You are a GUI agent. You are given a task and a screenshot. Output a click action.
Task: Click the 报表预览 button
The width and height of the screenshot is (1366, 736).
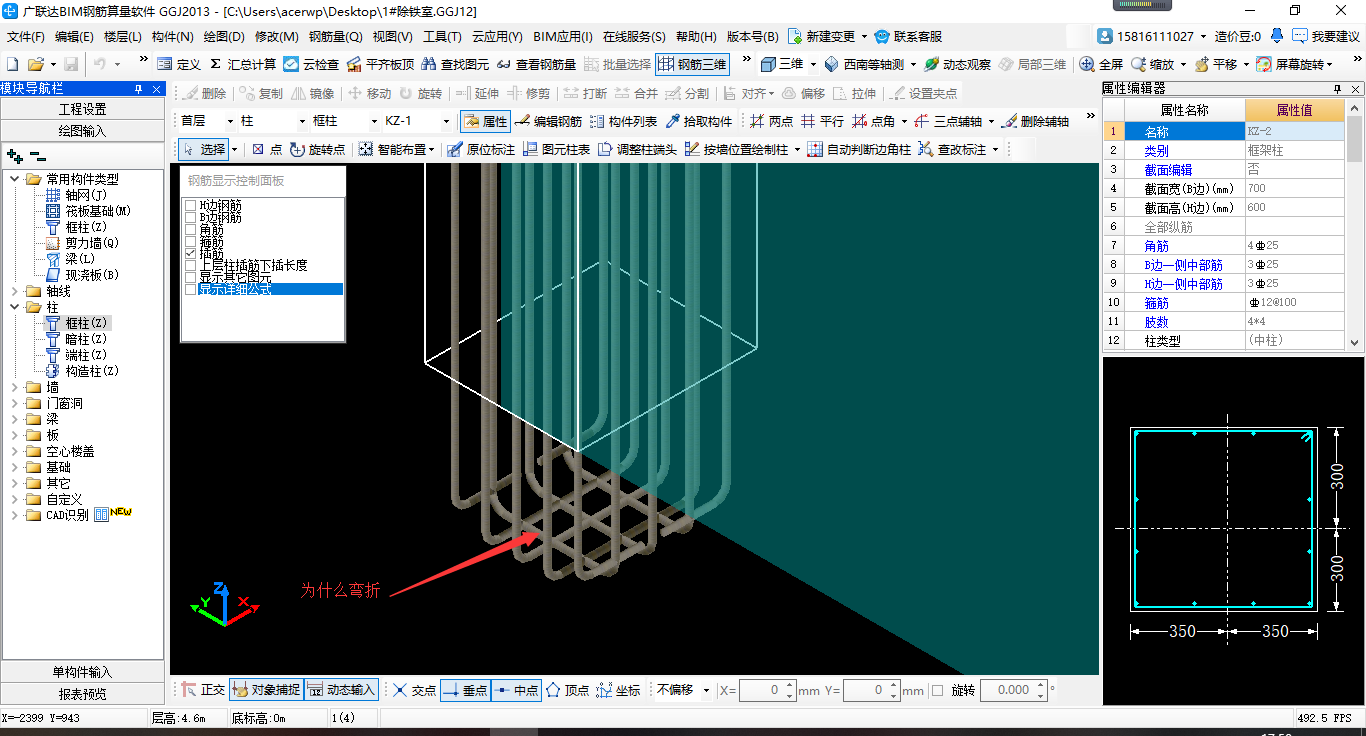pyautogui.click(x=82, y=694)
